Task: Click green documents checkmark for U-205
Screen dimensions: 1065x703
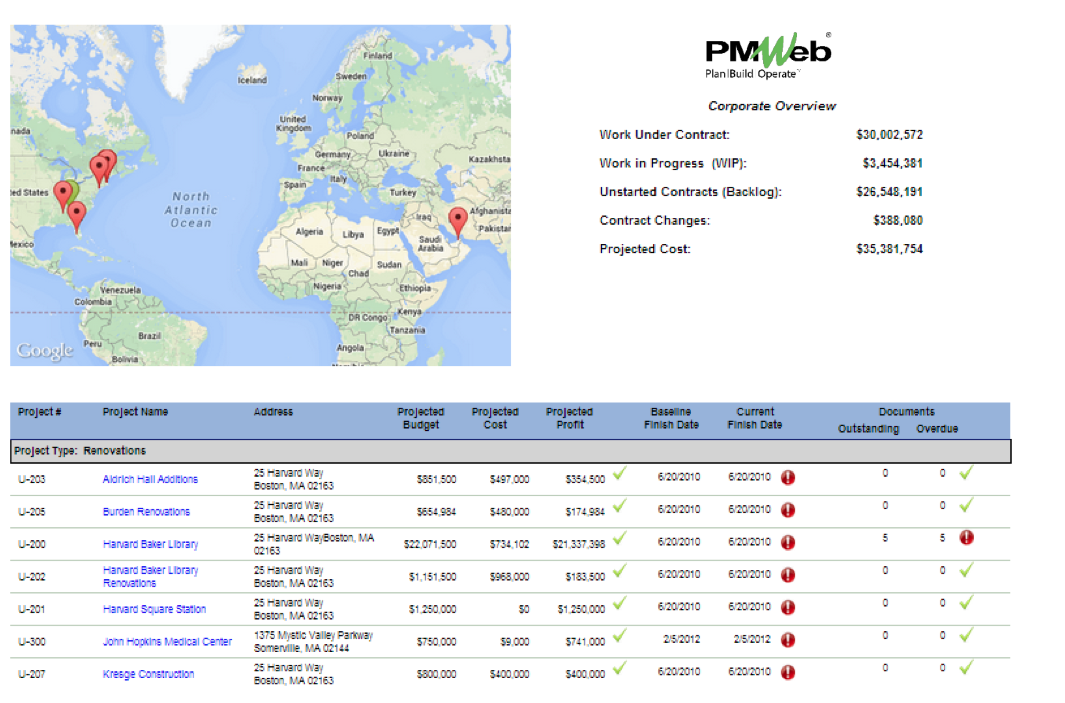Action: click(967, 505)
